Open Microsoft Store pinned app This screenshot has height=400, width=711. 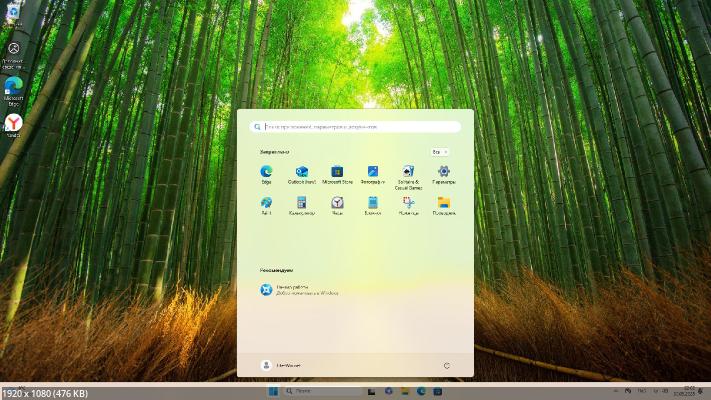337,173
